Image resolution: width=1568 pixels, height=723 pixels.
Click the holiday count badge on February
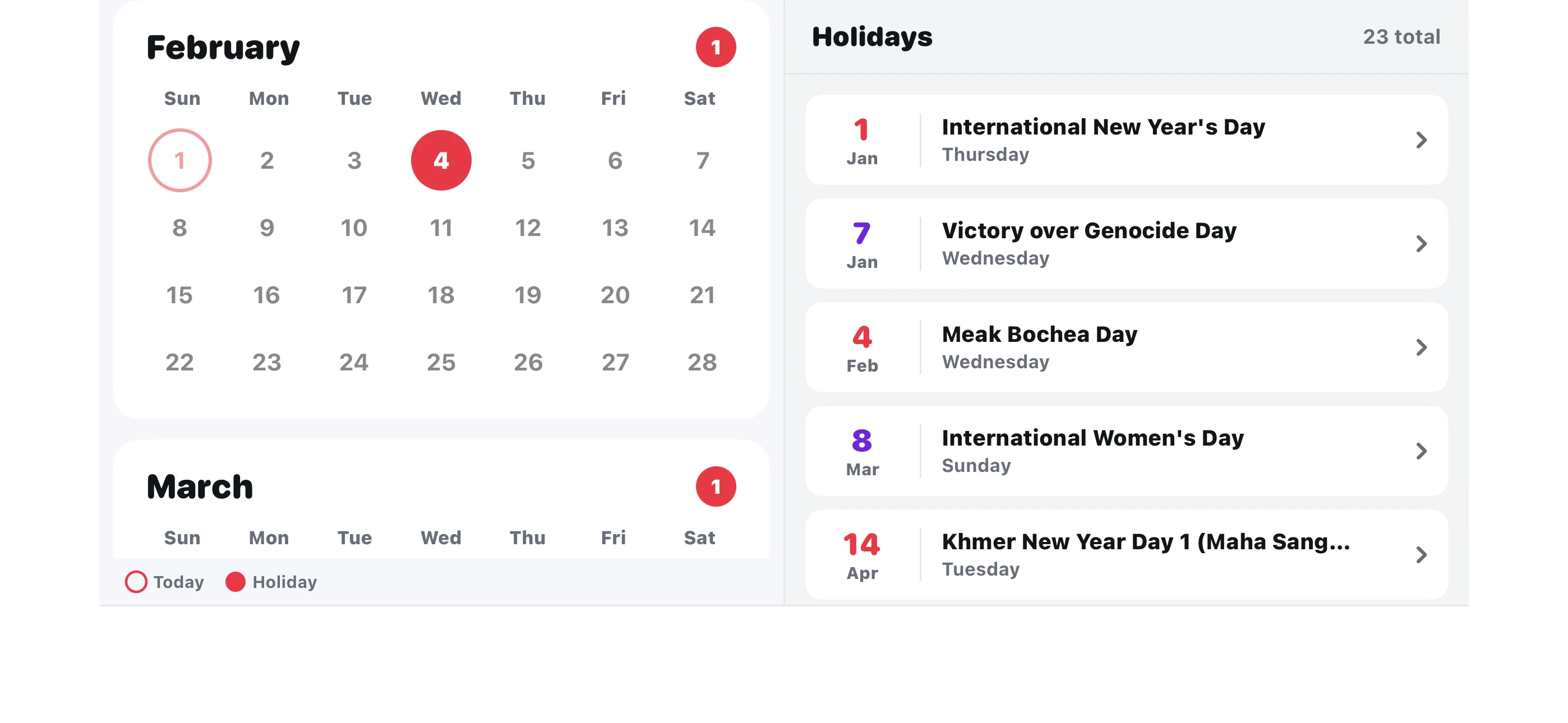pos(715,47)
